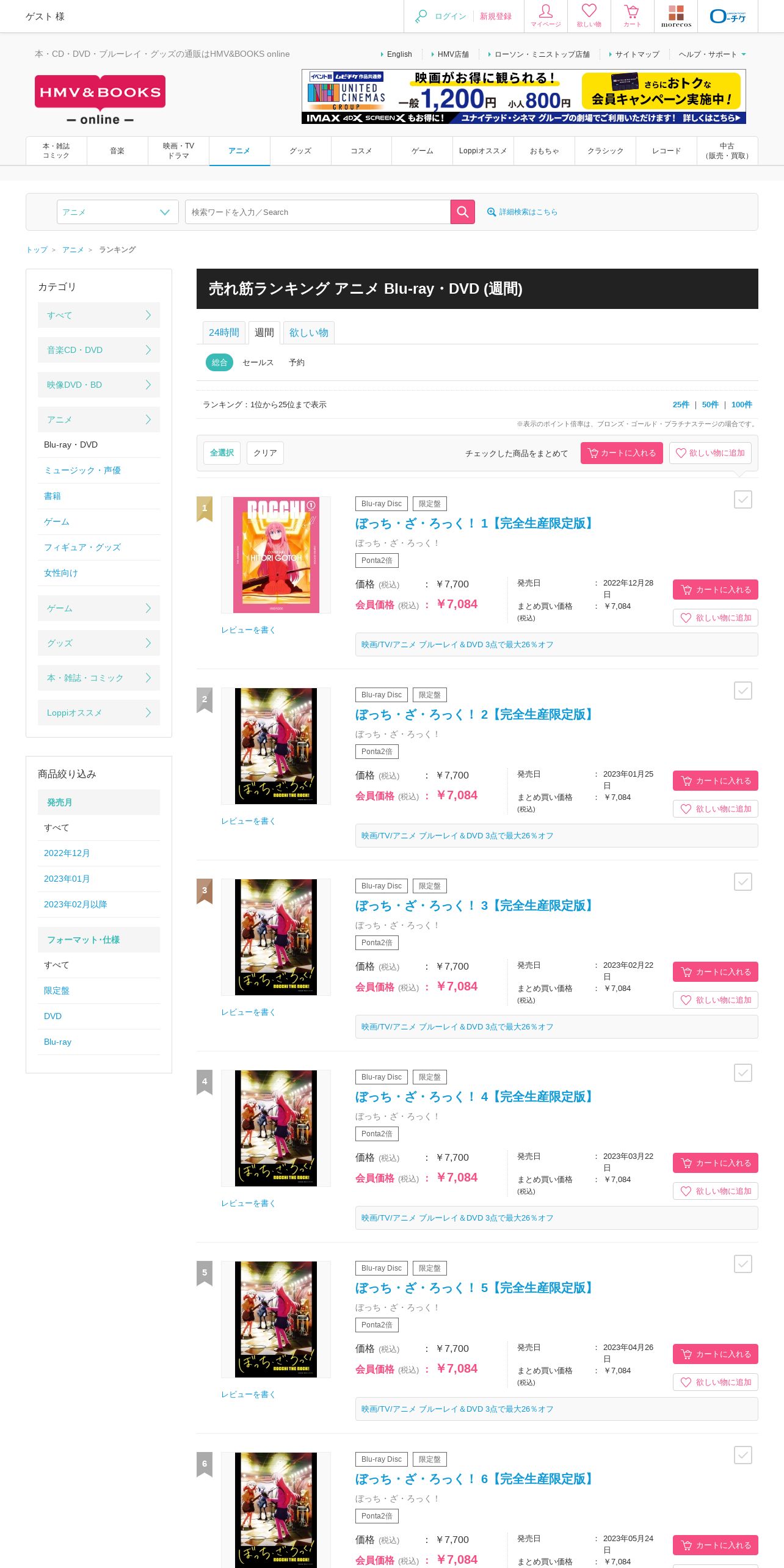Add checked items to wishlist together
784x1568 pixels.
(x=710, y=453)
